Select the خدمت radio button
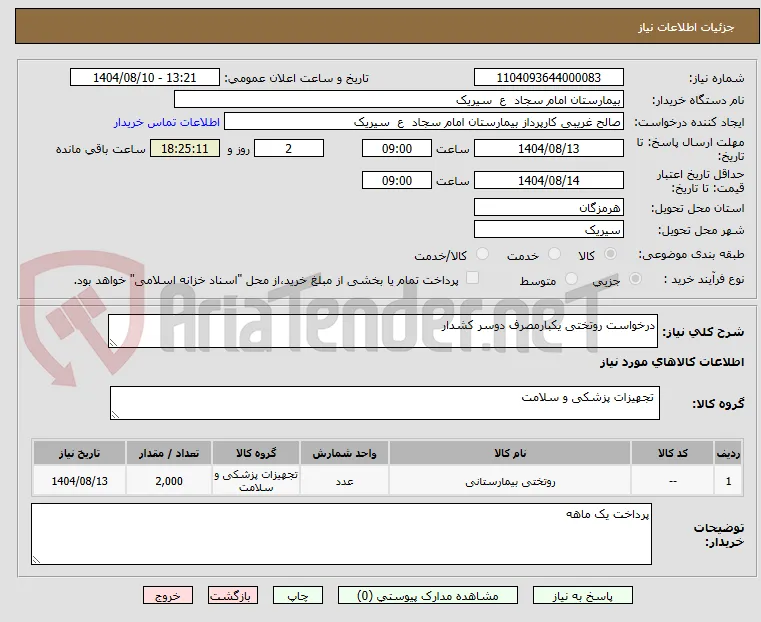 point(554,254)
